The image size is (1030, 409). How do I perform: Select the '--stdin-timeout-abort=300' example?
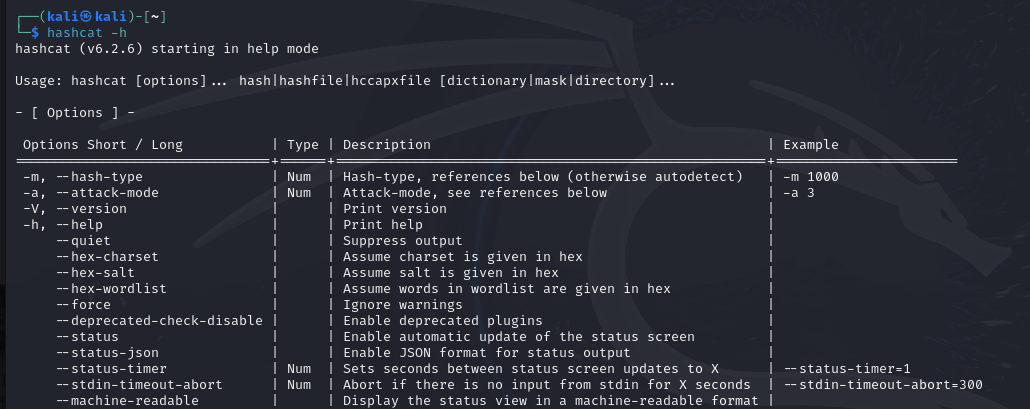883,385
